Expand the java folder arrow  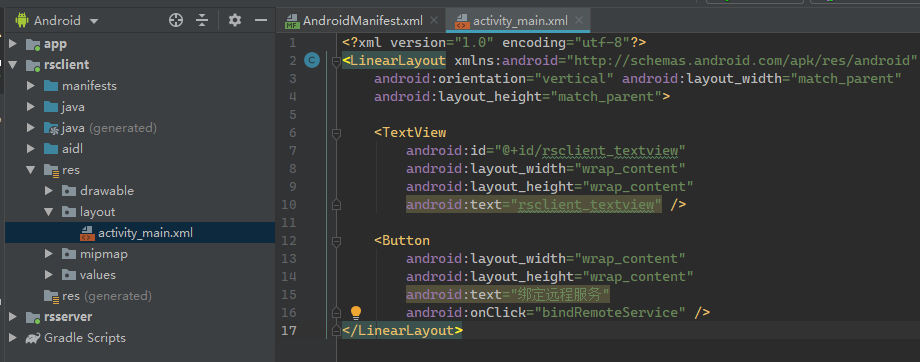click(32, 107)
